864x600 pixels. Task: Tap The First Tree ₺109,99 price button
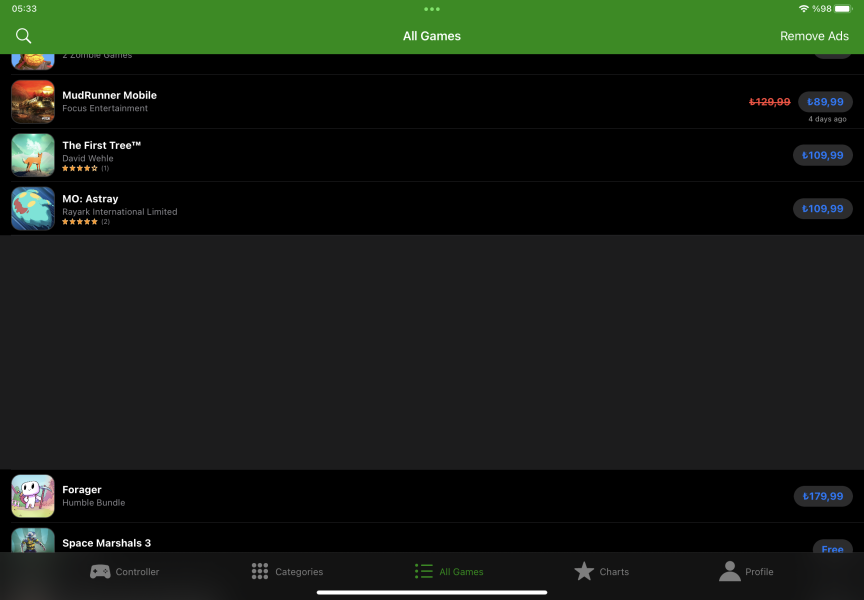(x=822, y=155)
